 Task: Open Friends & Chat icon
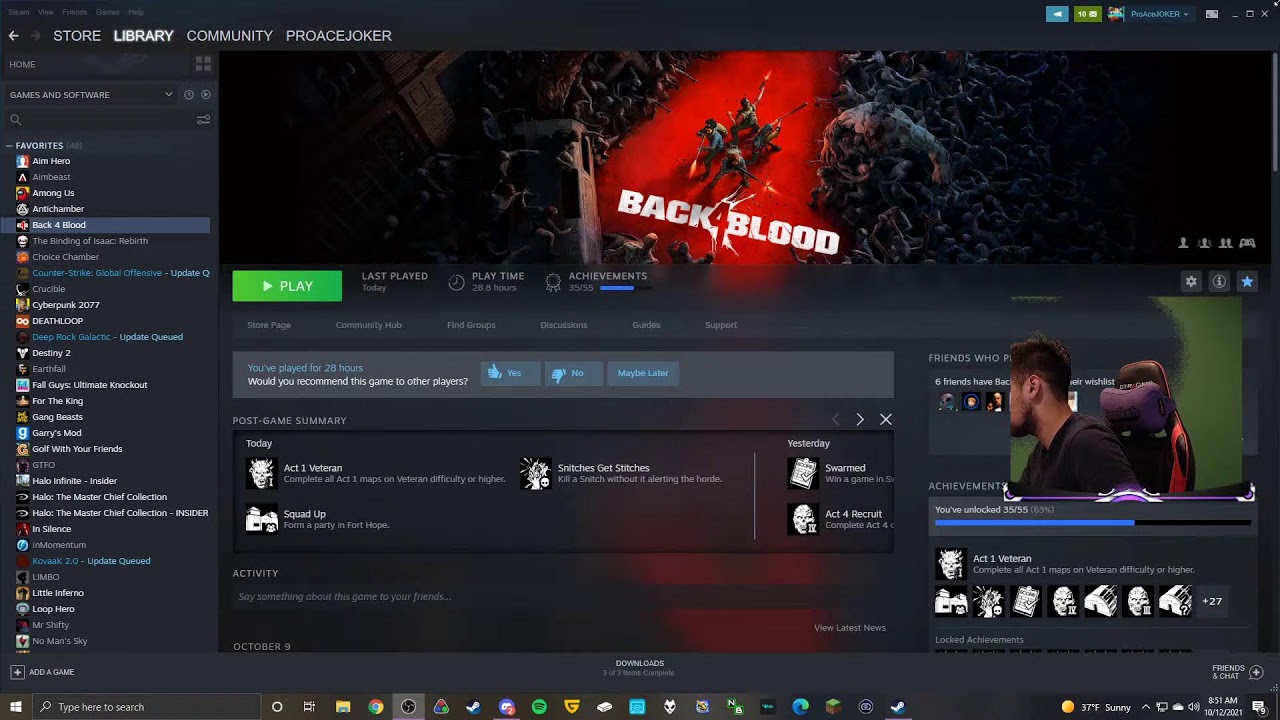coord(1257,672)
